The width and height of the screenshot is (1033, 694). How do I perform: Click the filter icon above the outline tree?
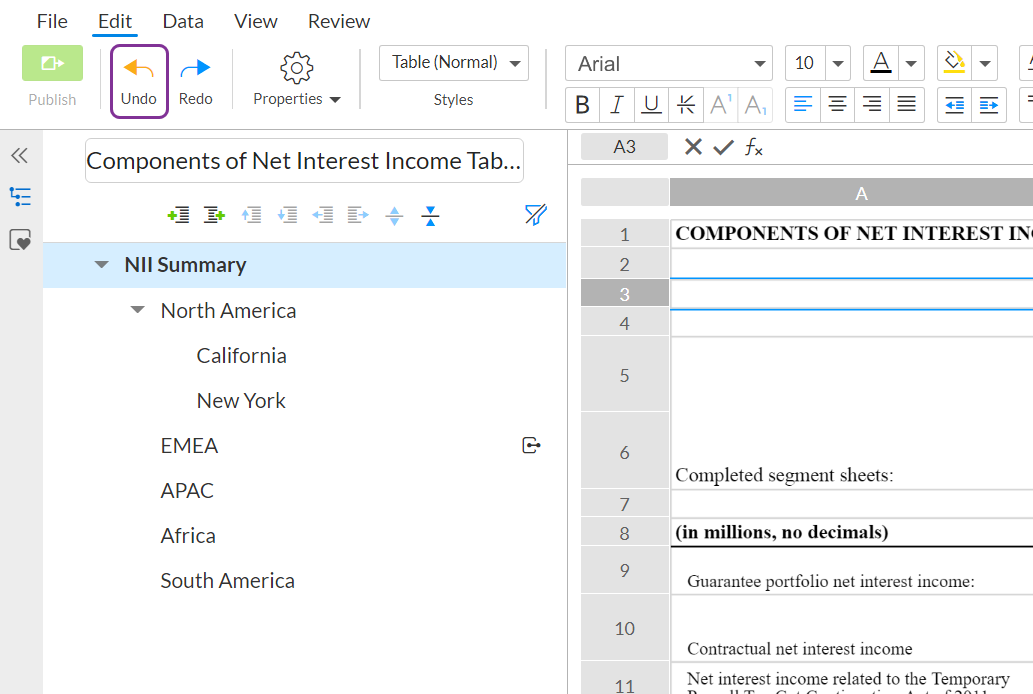coord(536,214)
